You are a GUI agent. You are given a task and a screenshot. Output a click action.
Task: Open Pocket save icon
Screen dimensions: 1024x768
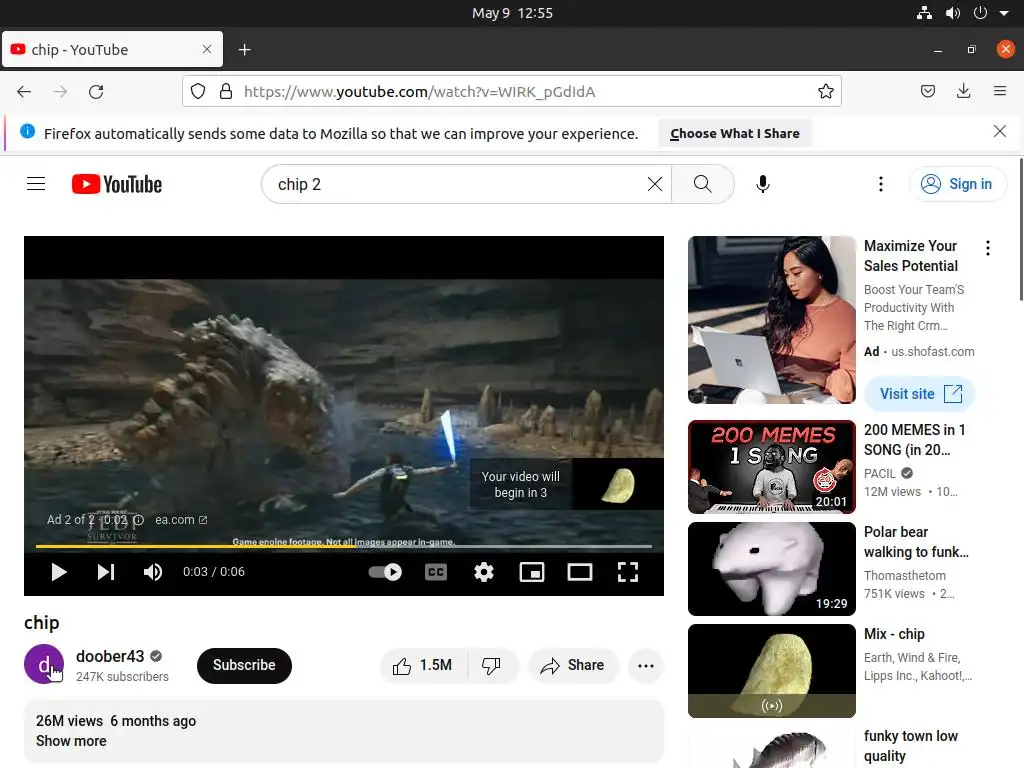pyautogui.click(x=927, y=91)
